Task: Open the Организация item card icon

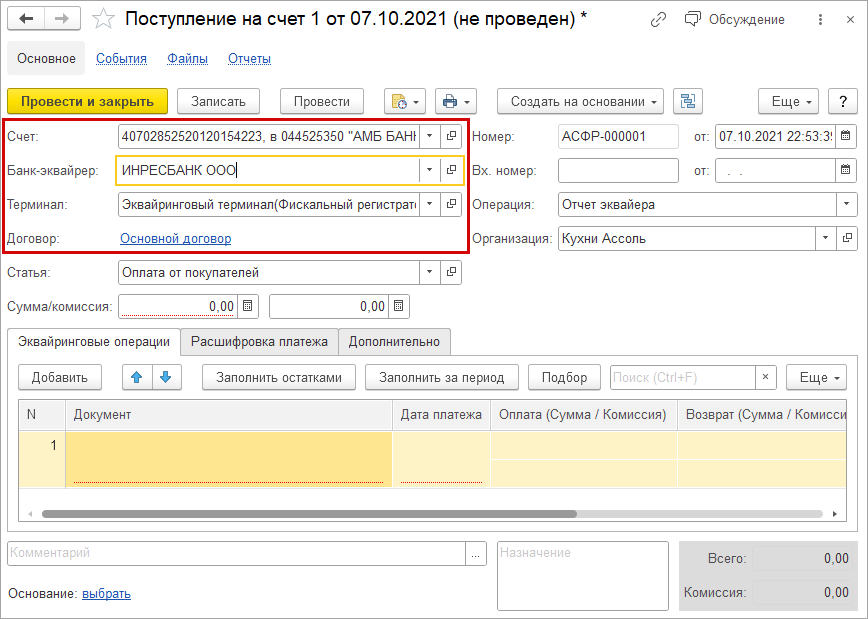Action: point(847,239)
